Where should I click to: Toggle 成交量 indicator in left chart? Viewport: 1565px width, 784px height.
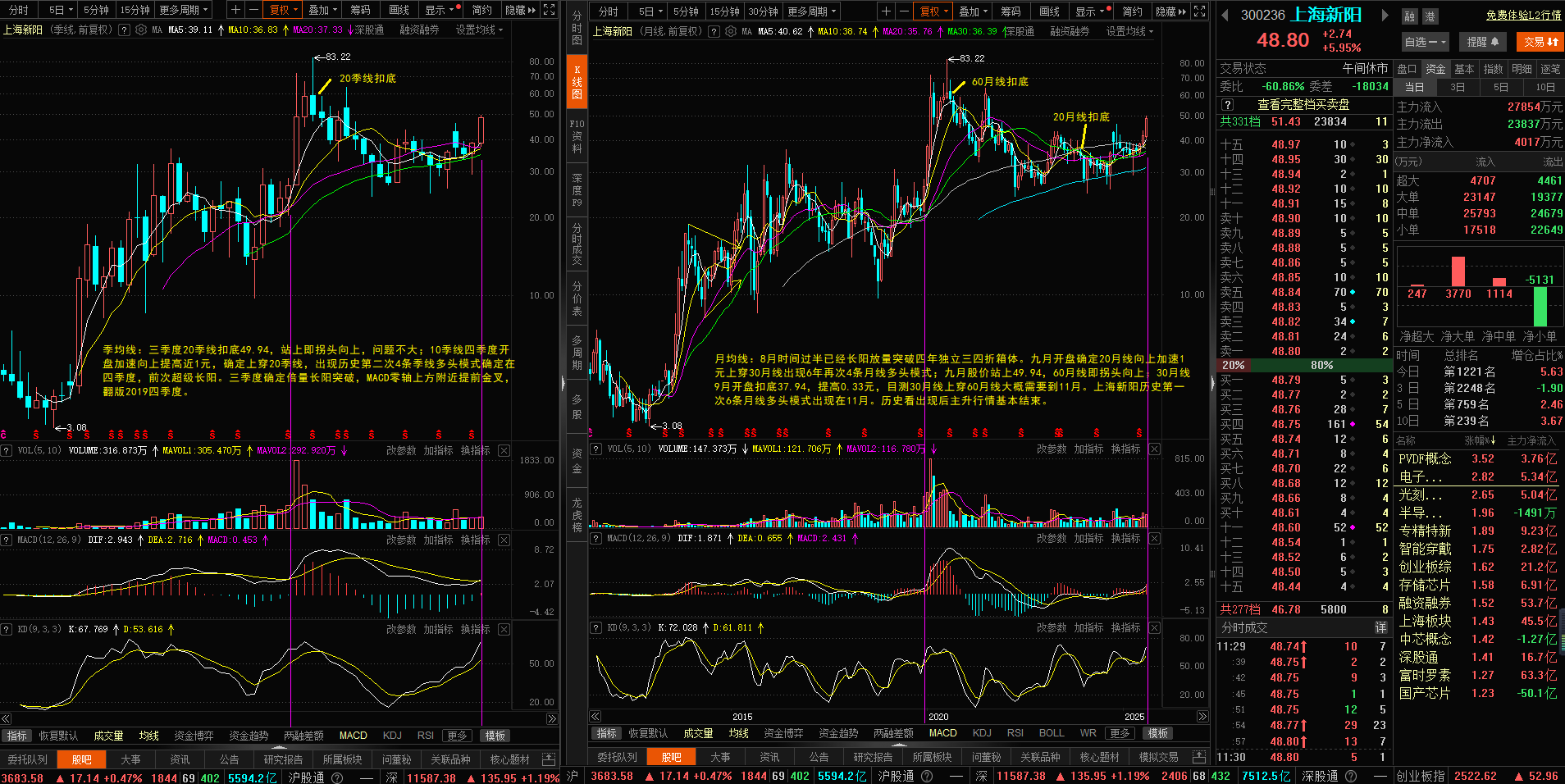click(x=108, y=736)
